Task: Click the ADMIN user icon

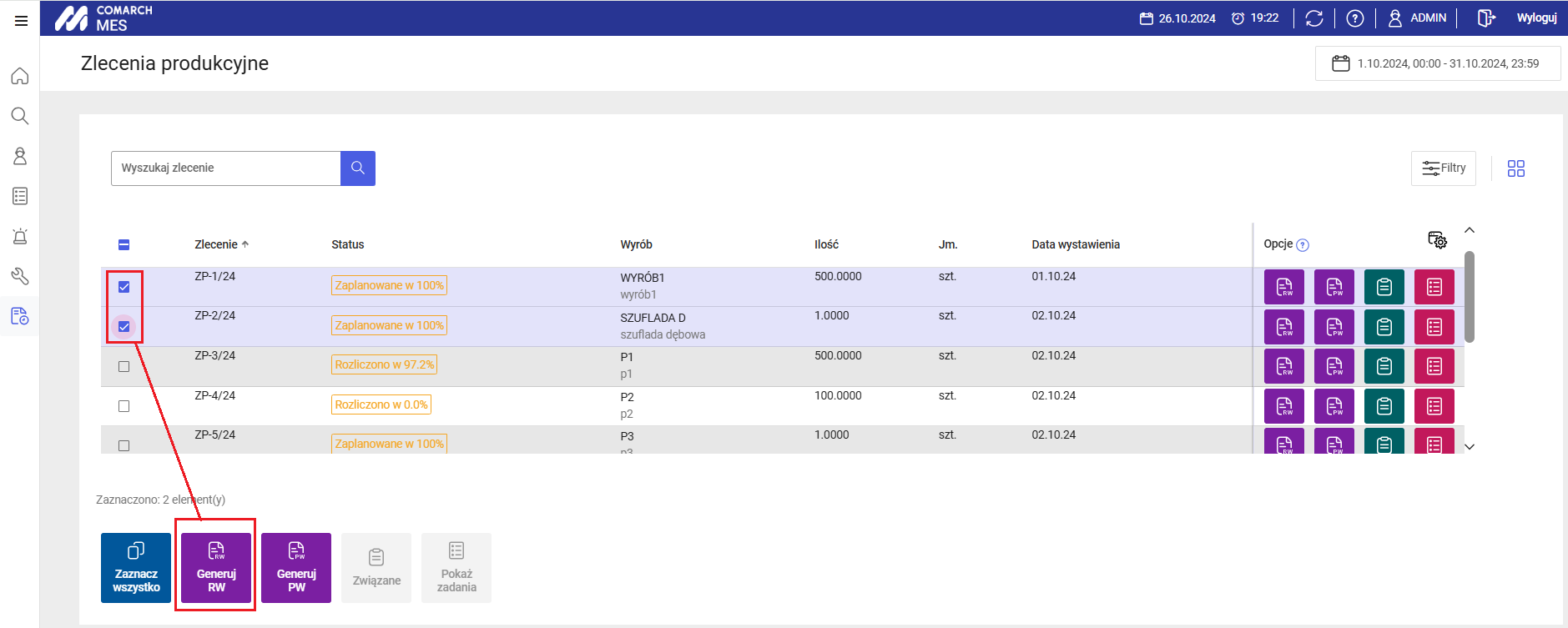Action: 1394,18
